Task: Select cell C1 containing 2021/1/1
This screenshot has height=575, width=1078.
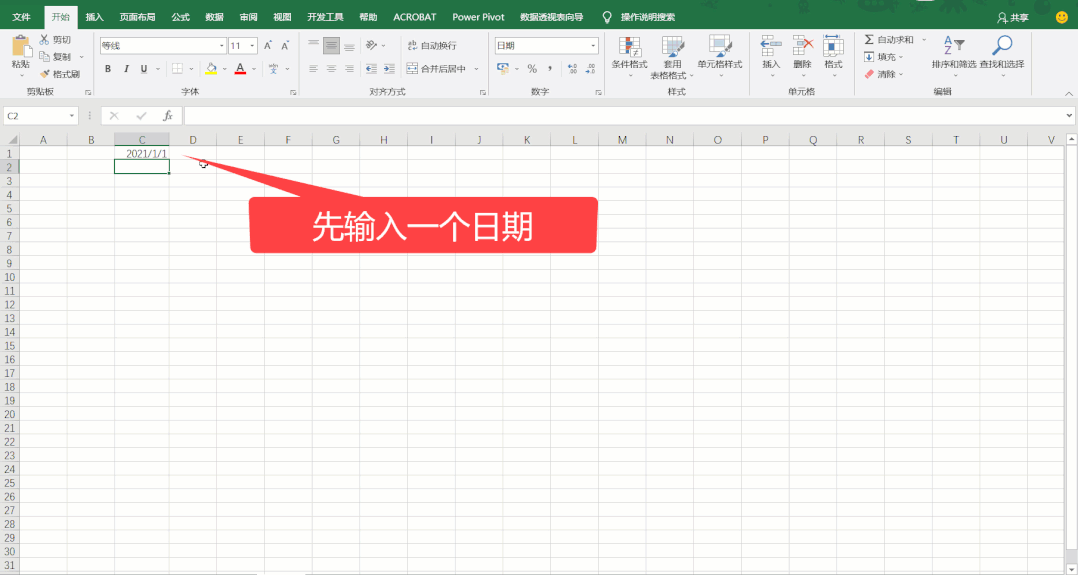Action: [x=141, y=153]
